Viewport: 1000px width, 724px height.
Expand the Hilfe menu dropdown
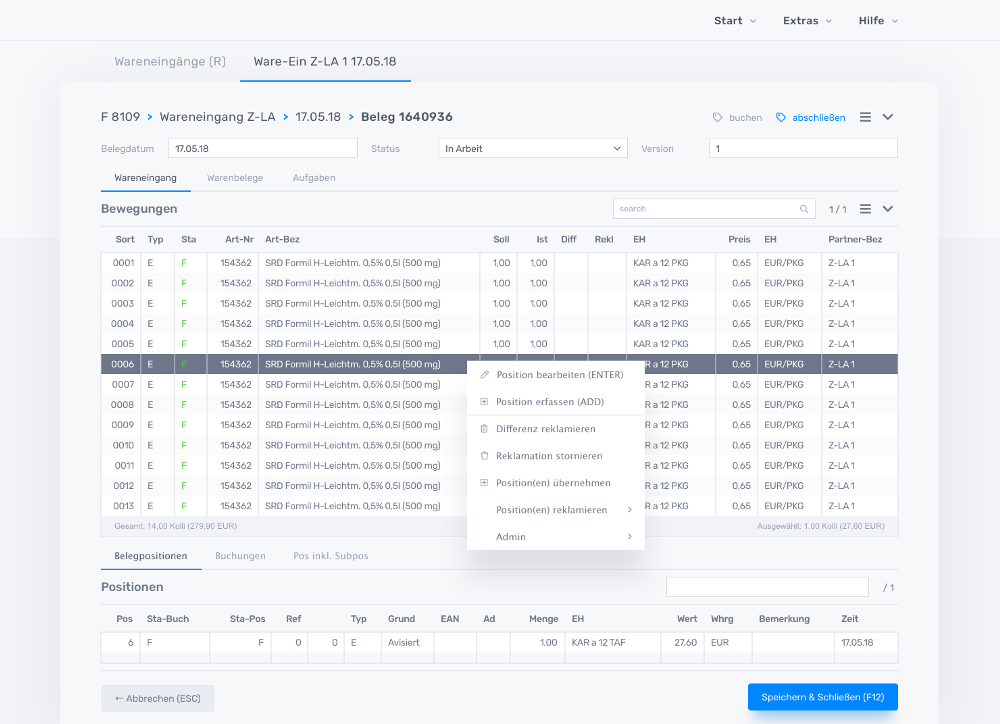pyautogui.click(x=878, y=21)
